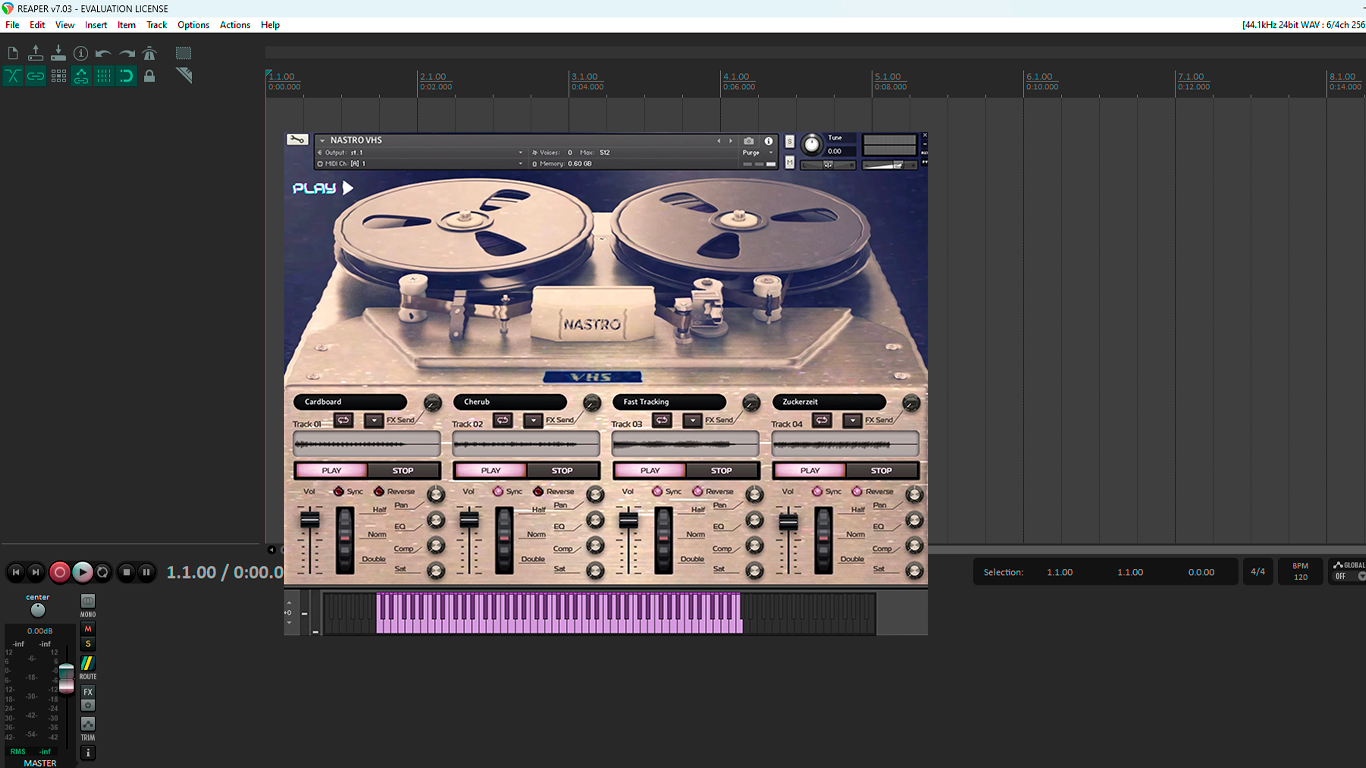Screen dimensions: 1366x768
Task: Click the dotted-rectangle selection icon in toolbar
Action: 184,53
